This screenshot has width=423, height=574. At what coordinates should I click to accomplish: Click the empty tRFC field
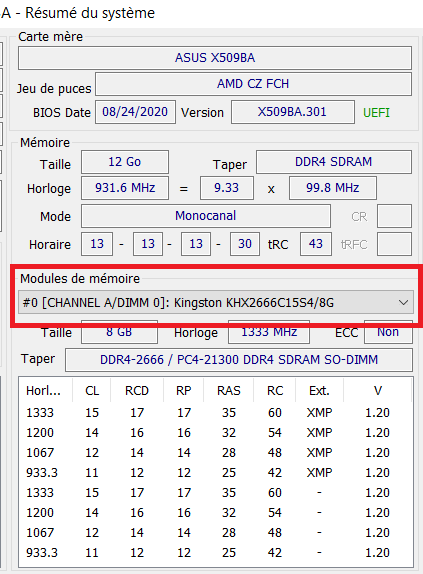(394, 244)
